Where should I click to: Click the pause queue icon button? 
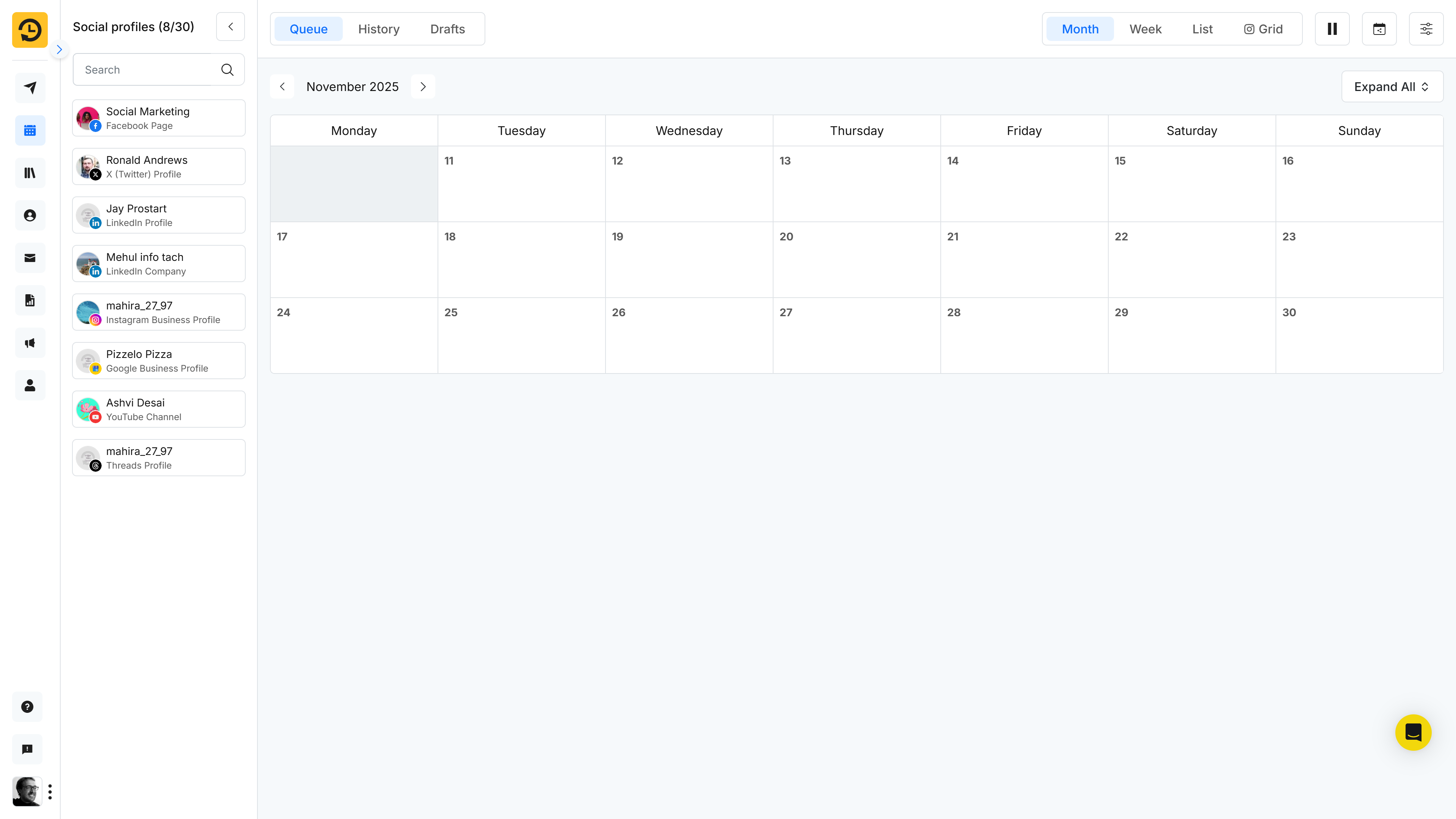click(x=1332, y=29)
